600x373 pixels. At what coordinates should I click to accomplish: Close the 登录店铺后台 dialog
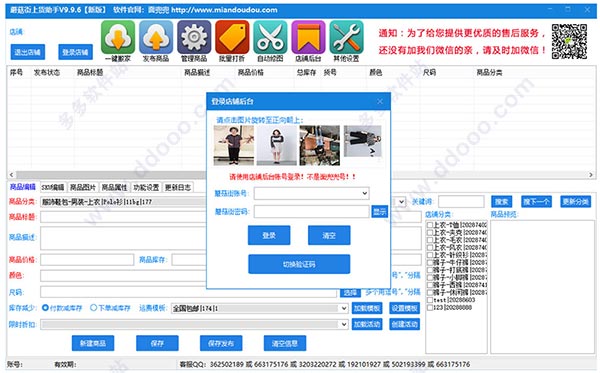pos(380,101)
